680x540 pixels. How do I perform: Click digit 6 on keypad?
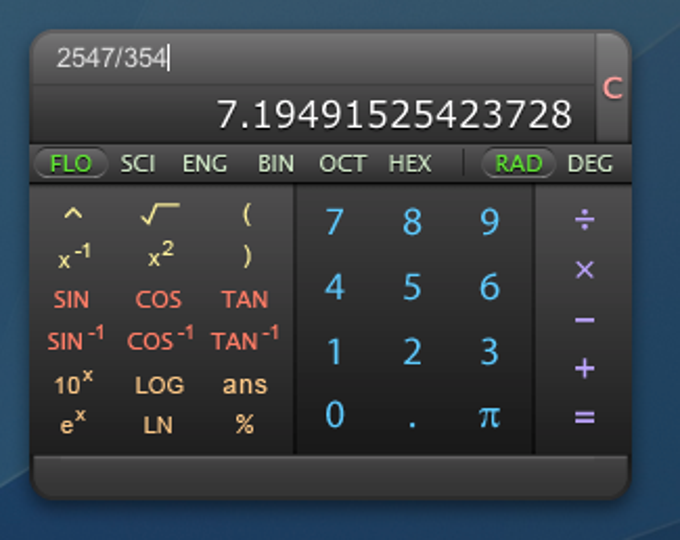[490, 286]
